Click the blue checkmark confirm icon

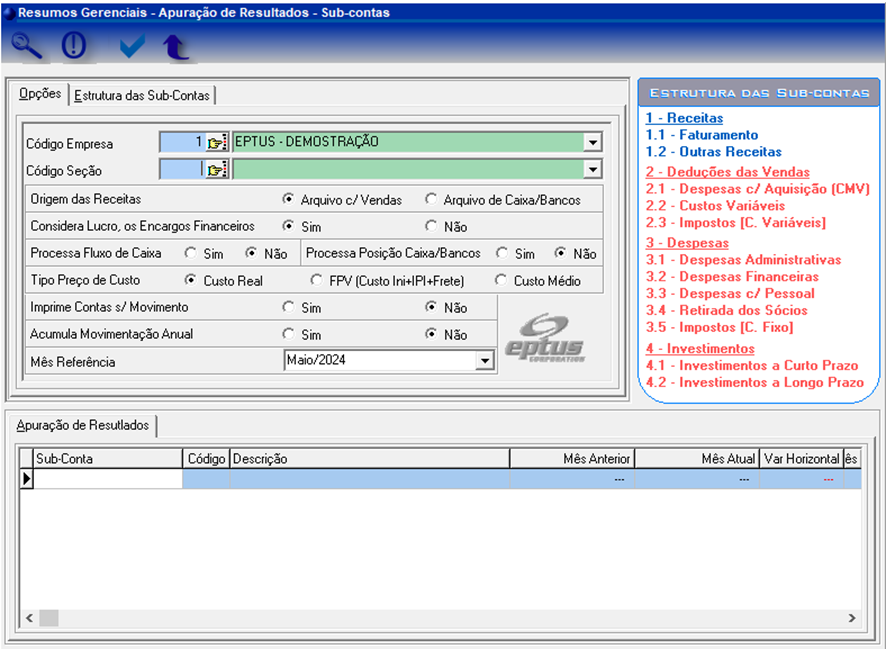[x=130, y=46]
